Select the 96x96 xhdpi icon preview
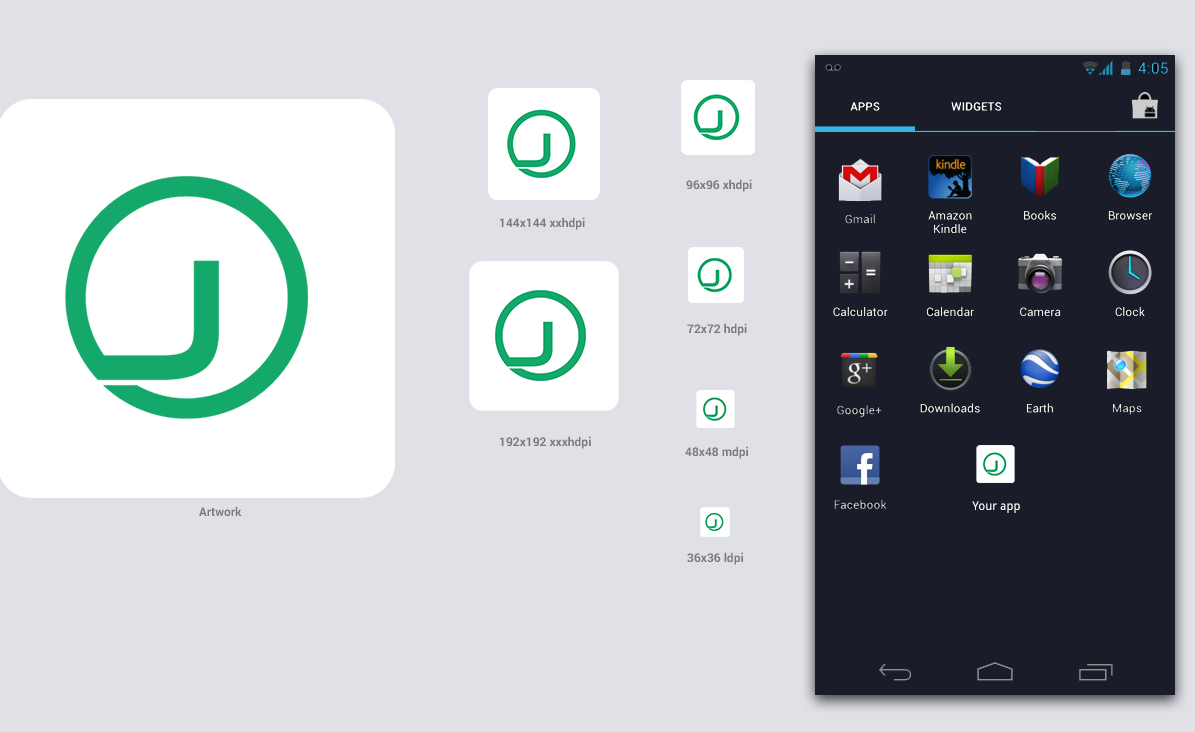Viewport: 1195px width, 732px height. click(717, 117)
